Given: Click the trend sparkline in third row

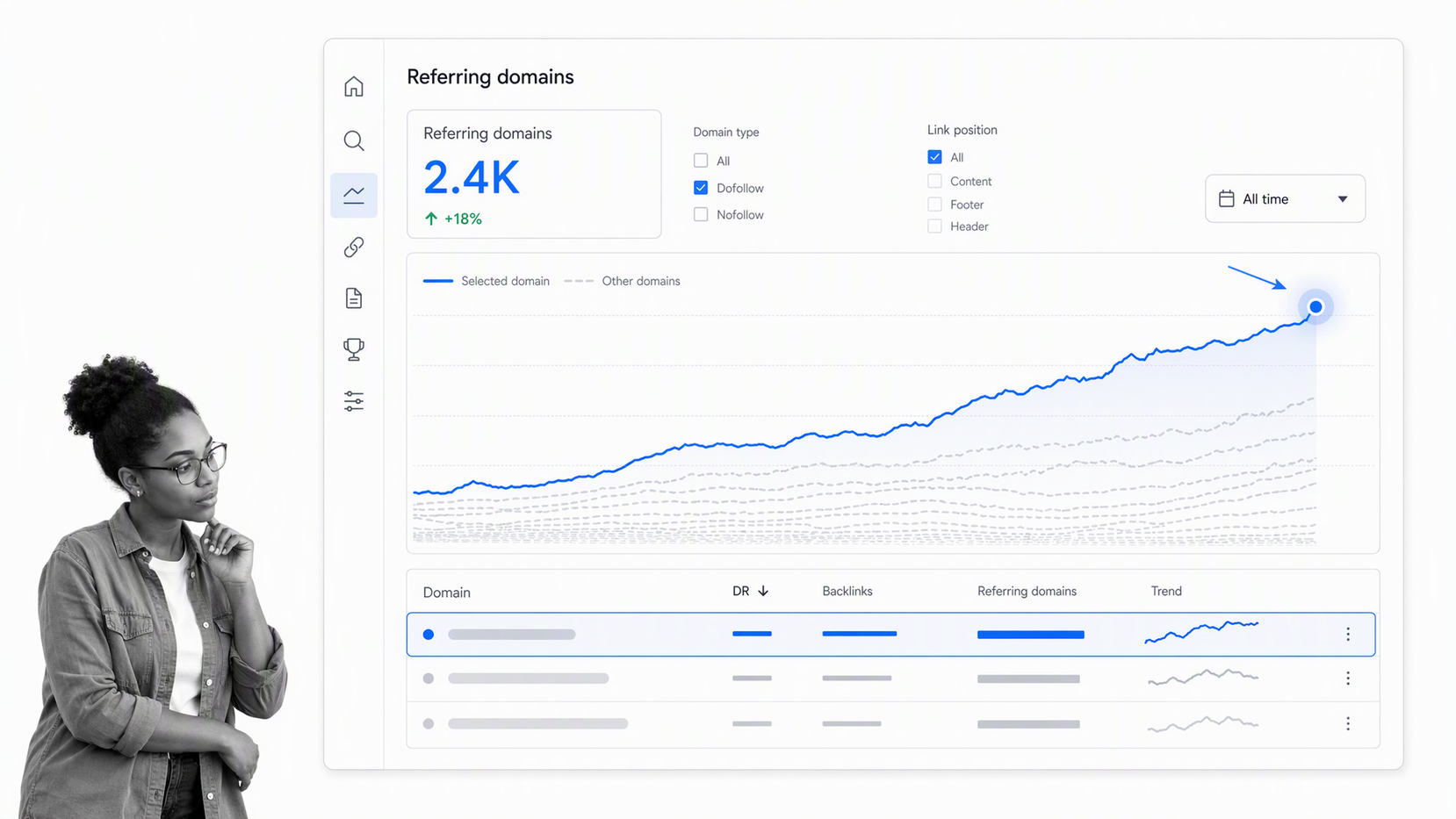Looking at the screenshot, I should tap(1203, 723).
